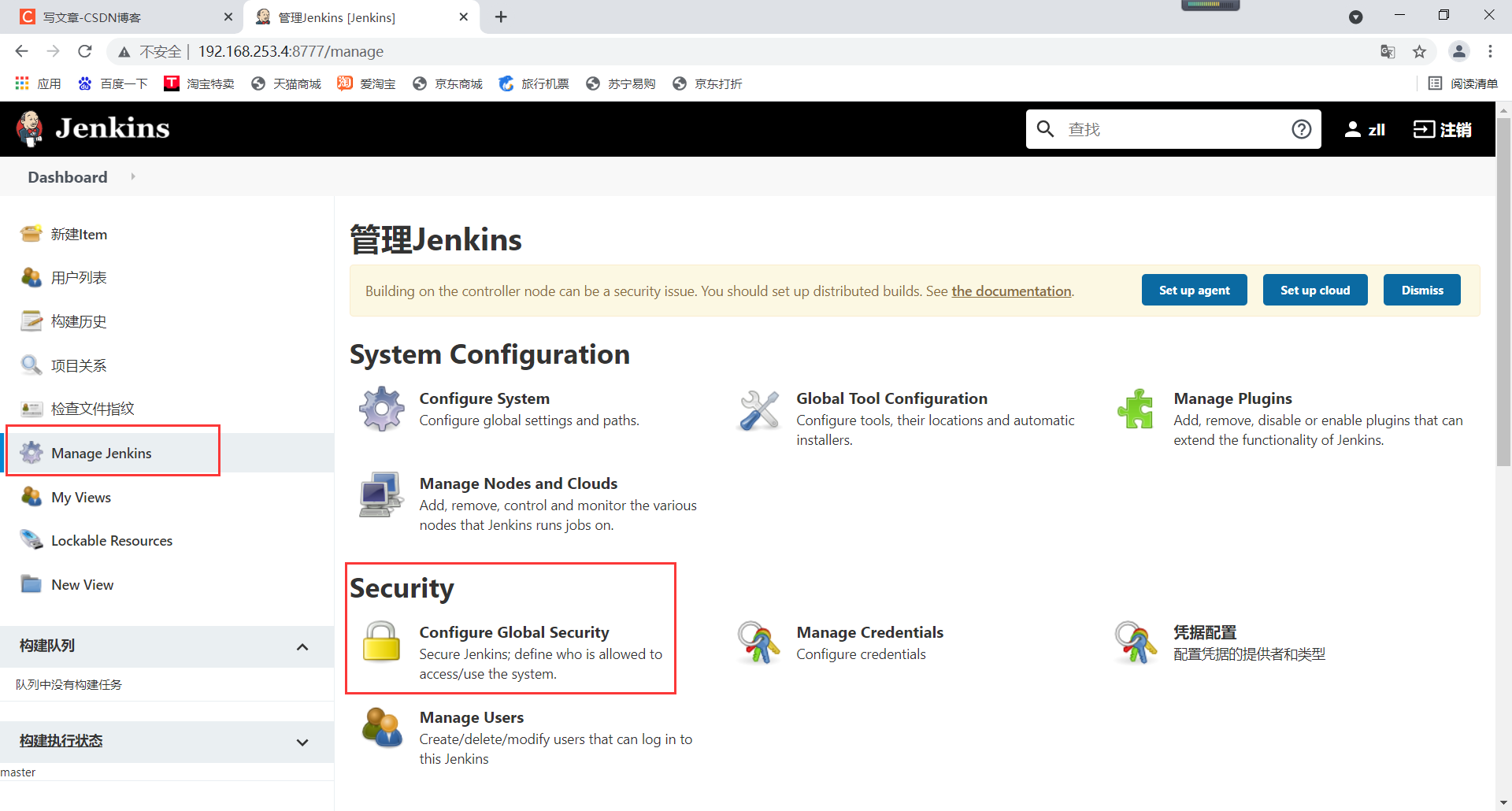Open the 京东商城 bookmark
The image size is (1512, 811).
tap(447, 83)
